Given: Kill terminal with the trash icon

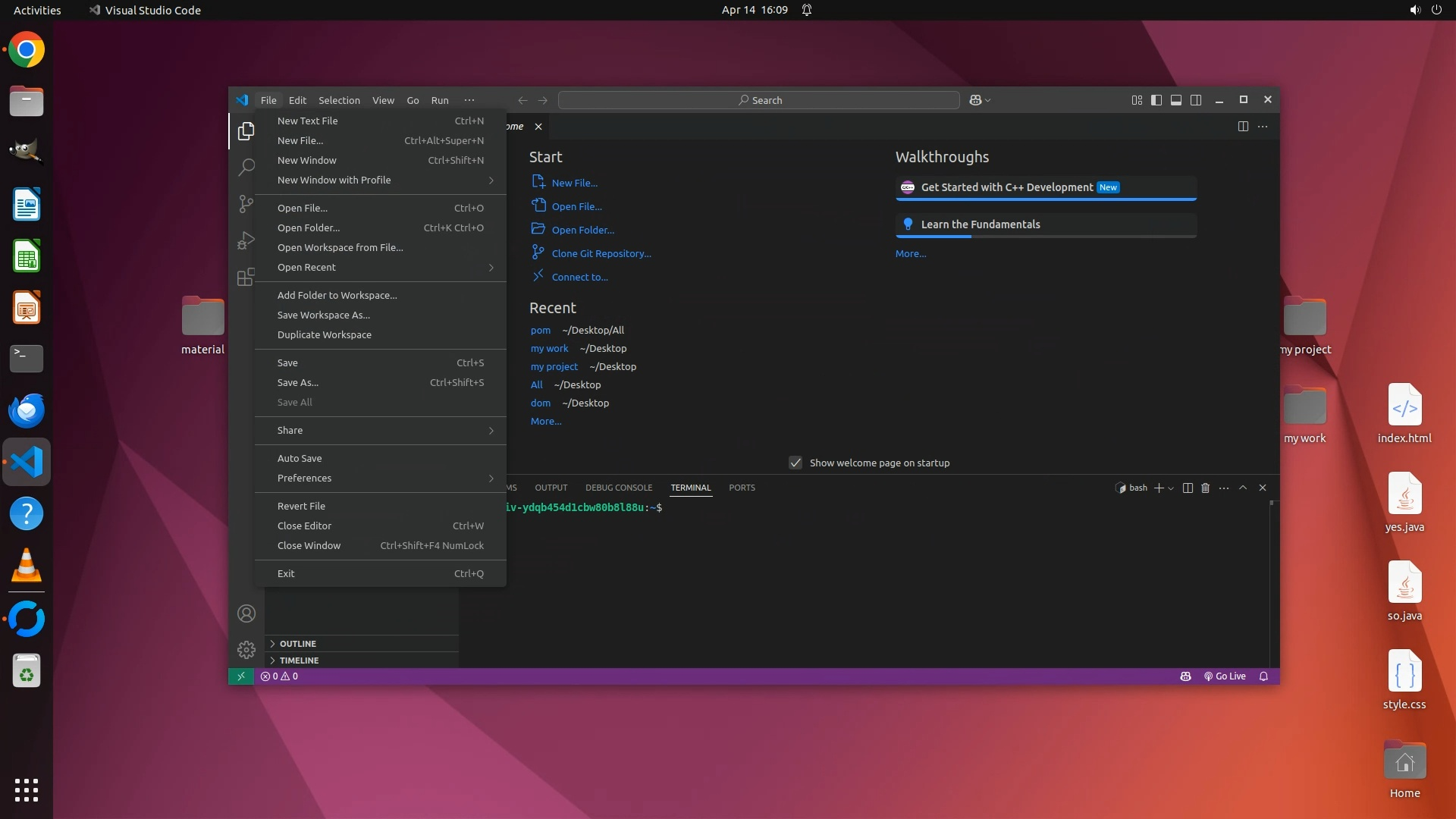Looking at the screenshot, I should (1205, 488).
